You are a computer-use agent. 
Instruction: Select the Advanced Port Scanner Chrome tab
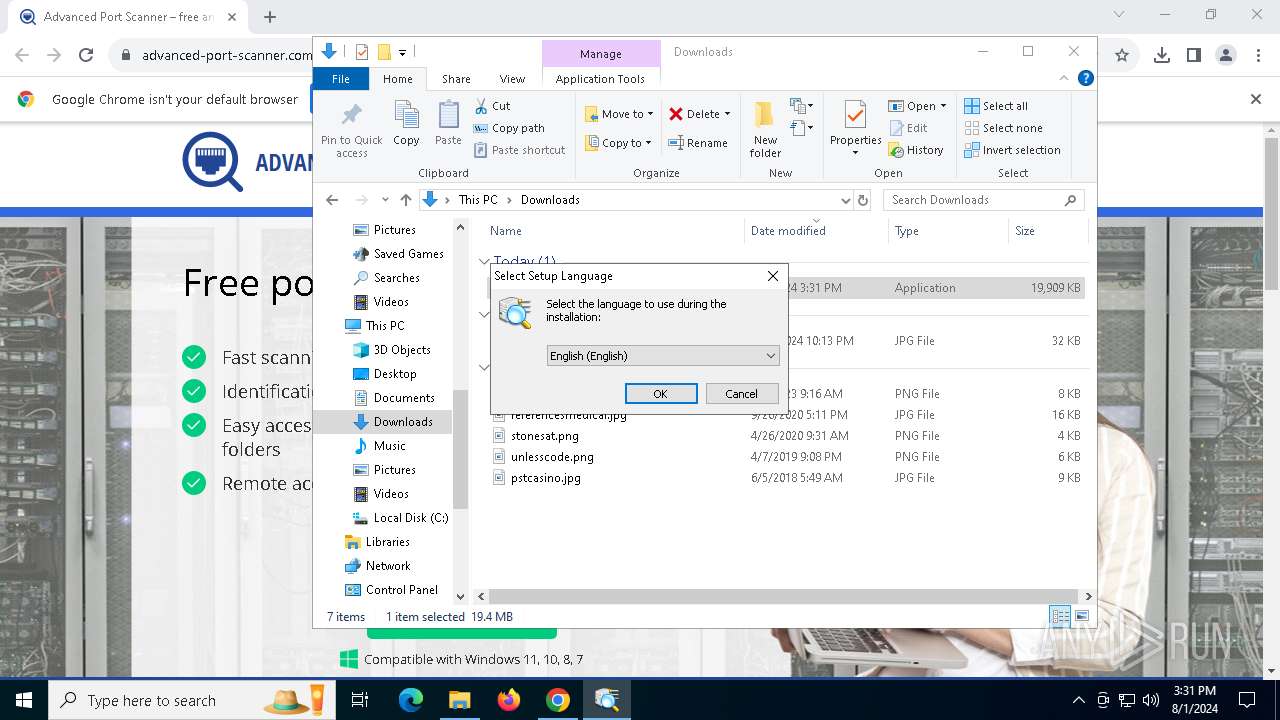127,17
